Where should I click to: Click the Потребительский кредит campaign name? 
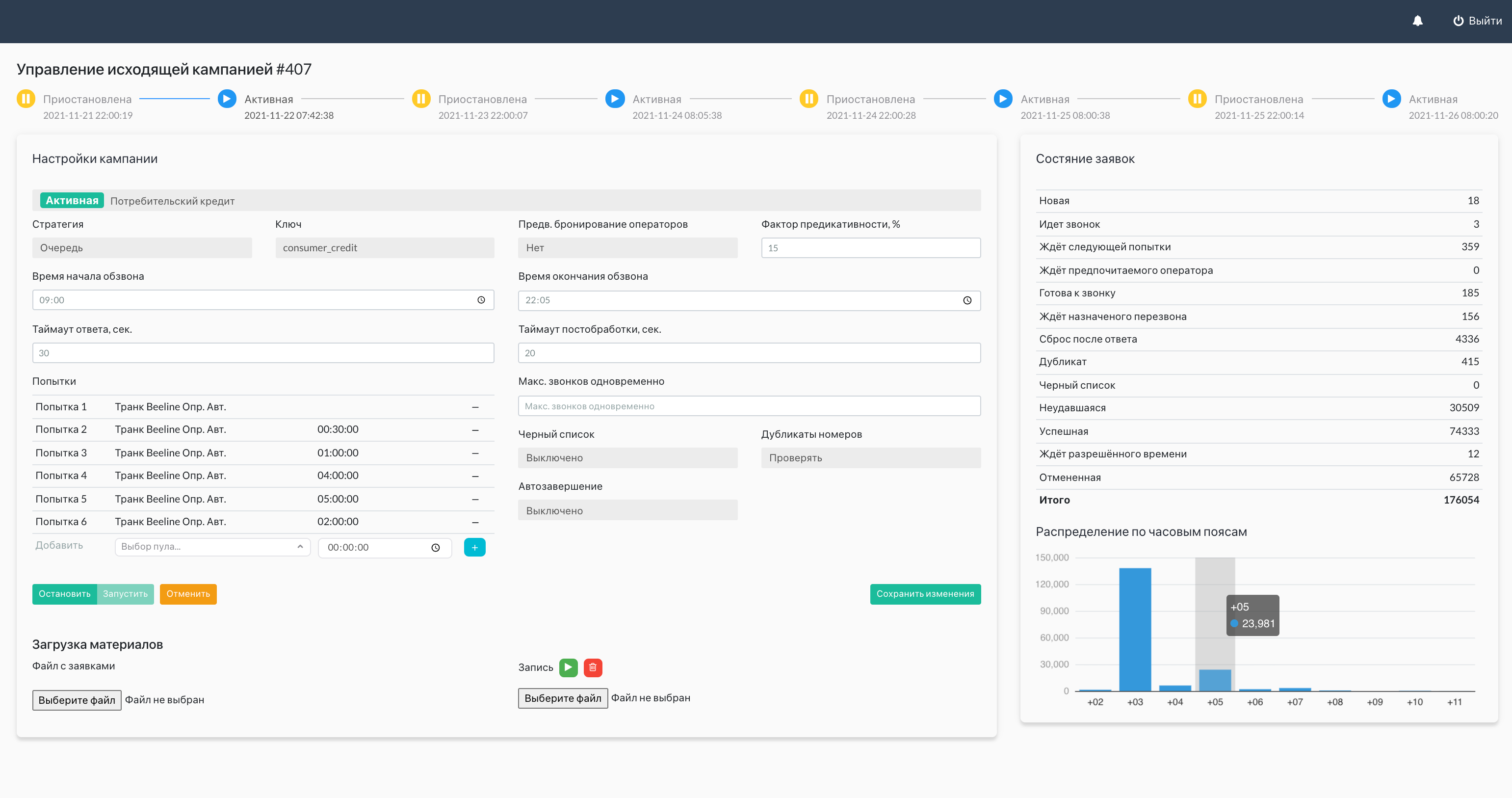tap(172, 201)
